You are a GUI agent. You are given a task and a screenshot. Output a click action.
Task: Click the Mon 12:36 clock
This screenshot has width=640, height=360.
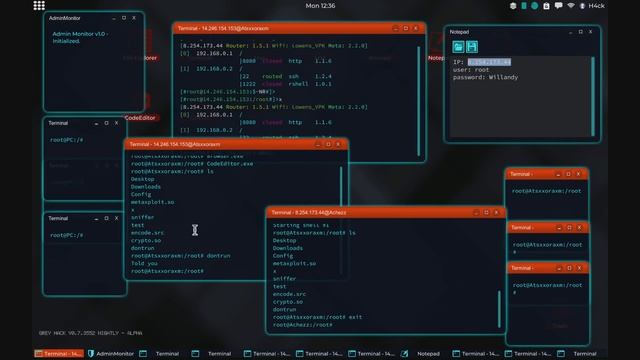tap(320, 6)
